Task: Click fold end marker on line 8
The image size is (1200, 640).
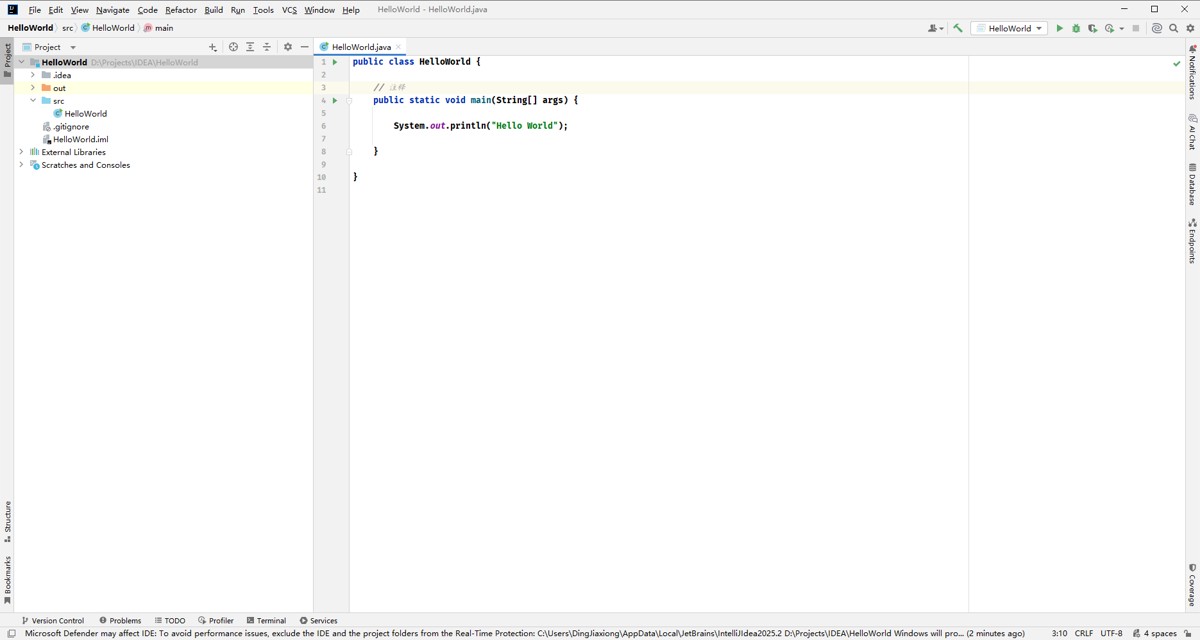Action: (349, 151)
